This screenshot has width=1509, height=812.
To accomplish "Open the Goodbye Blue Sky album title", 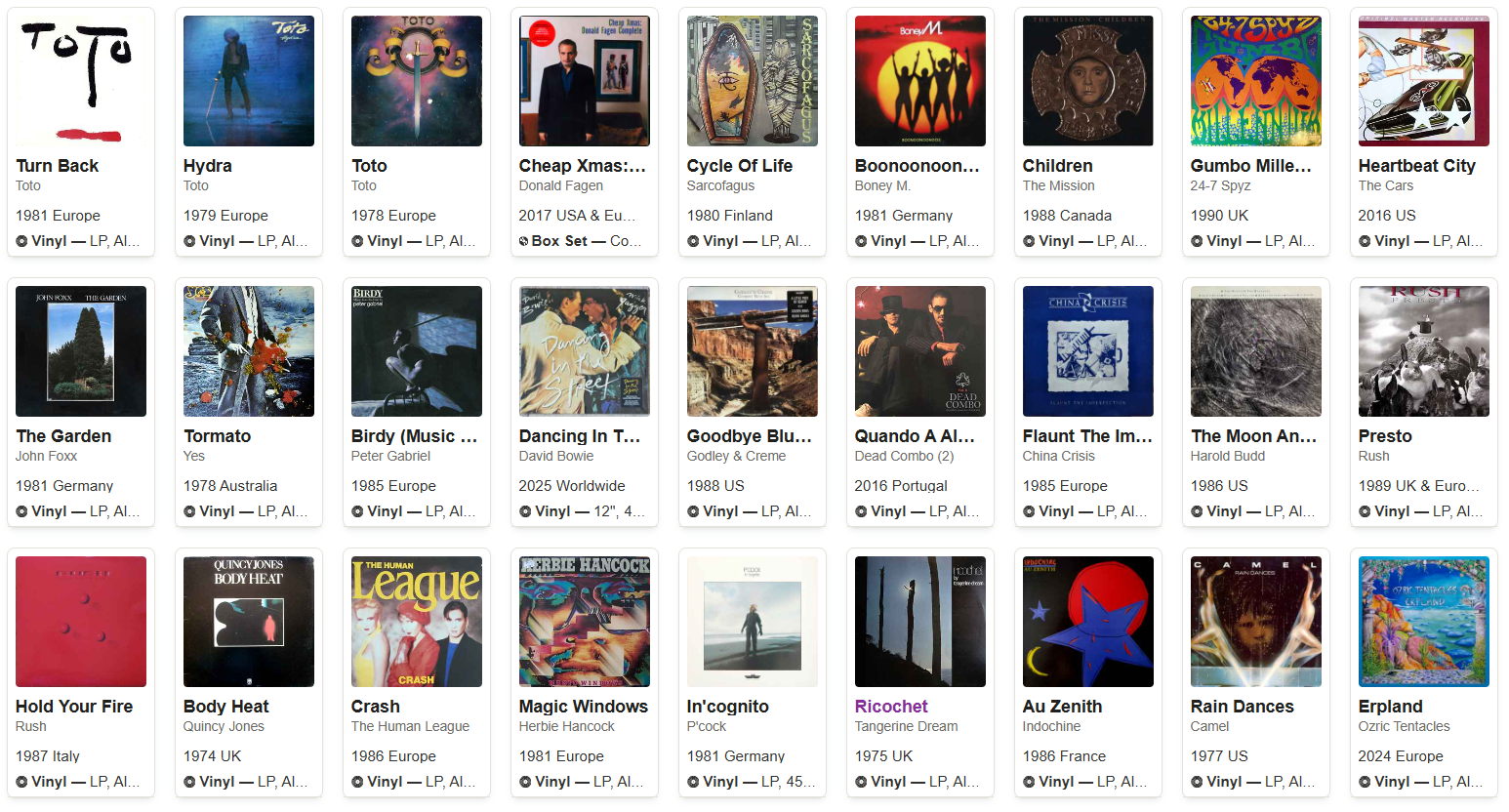I will click(x=750, y=436).
